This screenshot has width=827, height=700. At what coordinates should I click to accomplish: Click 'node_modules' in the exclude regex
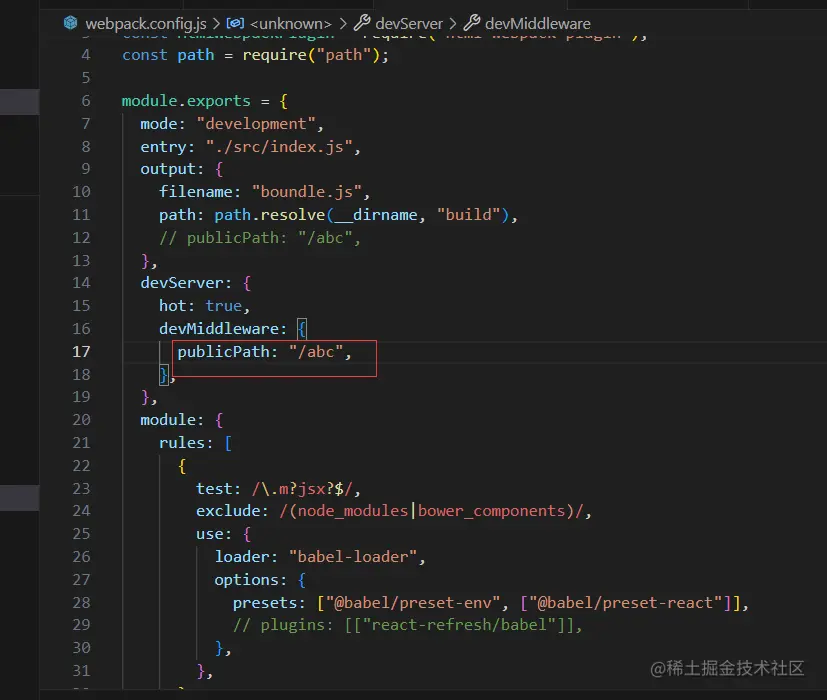coord(353,511)
